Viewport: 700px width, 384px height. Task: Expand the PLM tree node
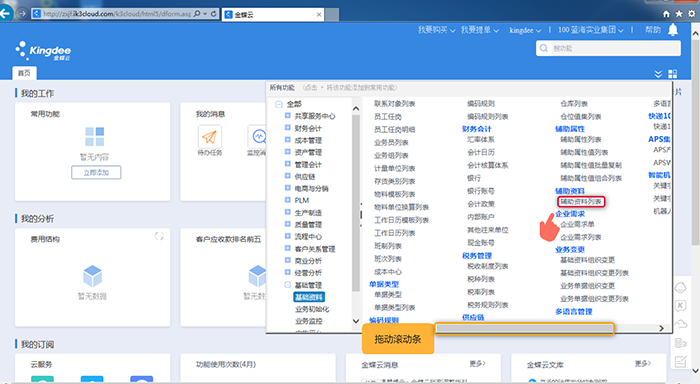(288, 200)
